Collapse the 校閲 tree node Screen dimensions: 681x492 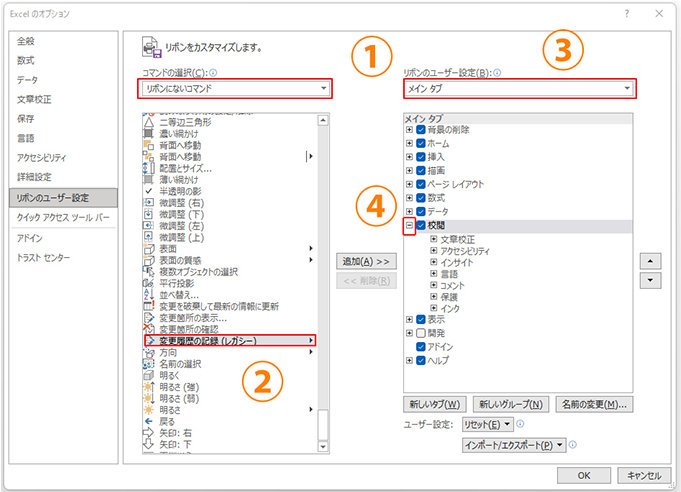tap(409, 225)
